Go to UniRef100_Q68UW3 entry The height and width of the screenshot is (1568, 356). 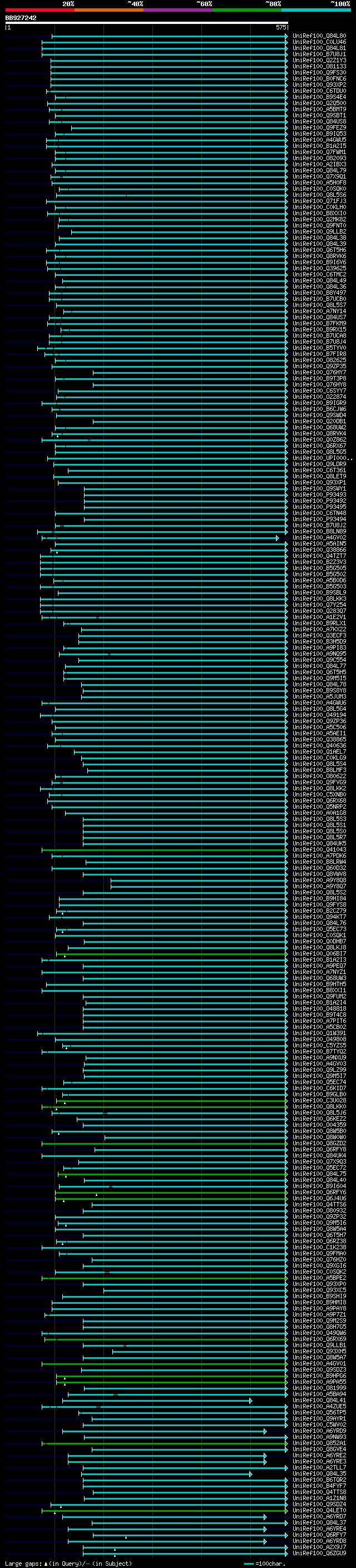(319, 978)
